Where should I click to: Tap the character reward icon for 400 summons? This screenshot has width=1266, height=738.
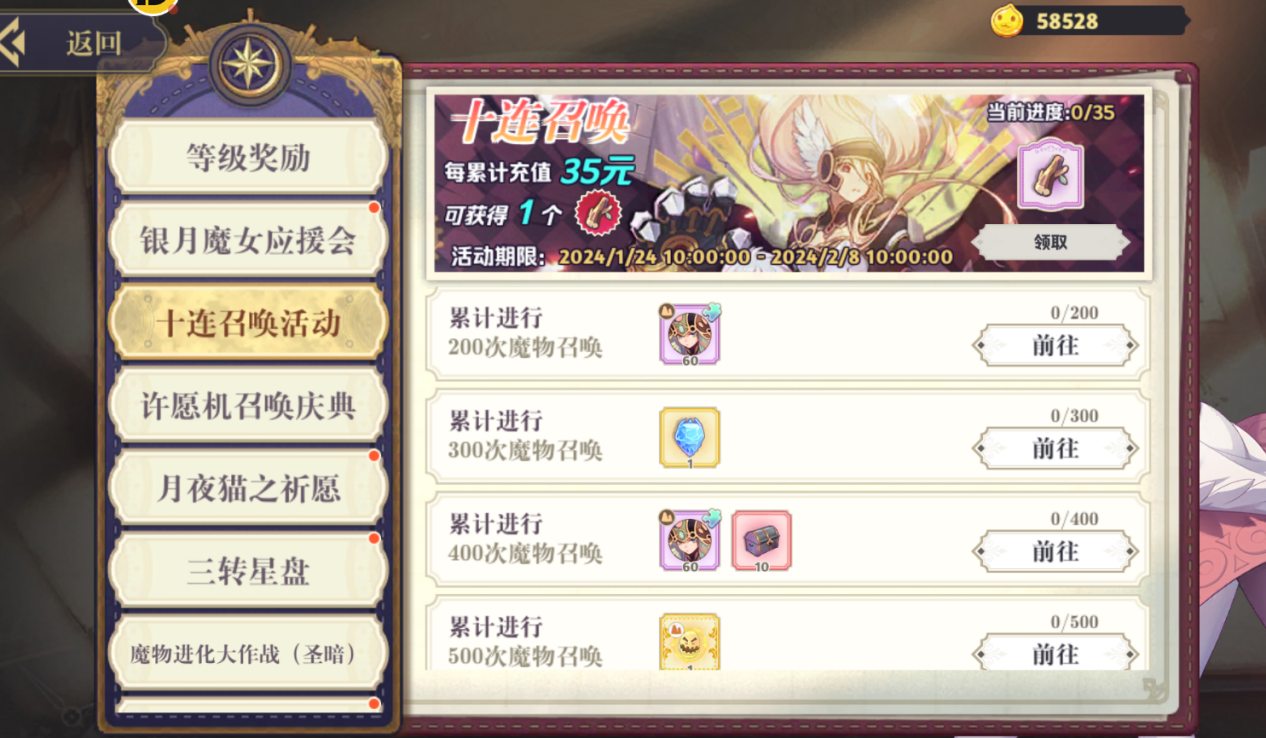690,541
